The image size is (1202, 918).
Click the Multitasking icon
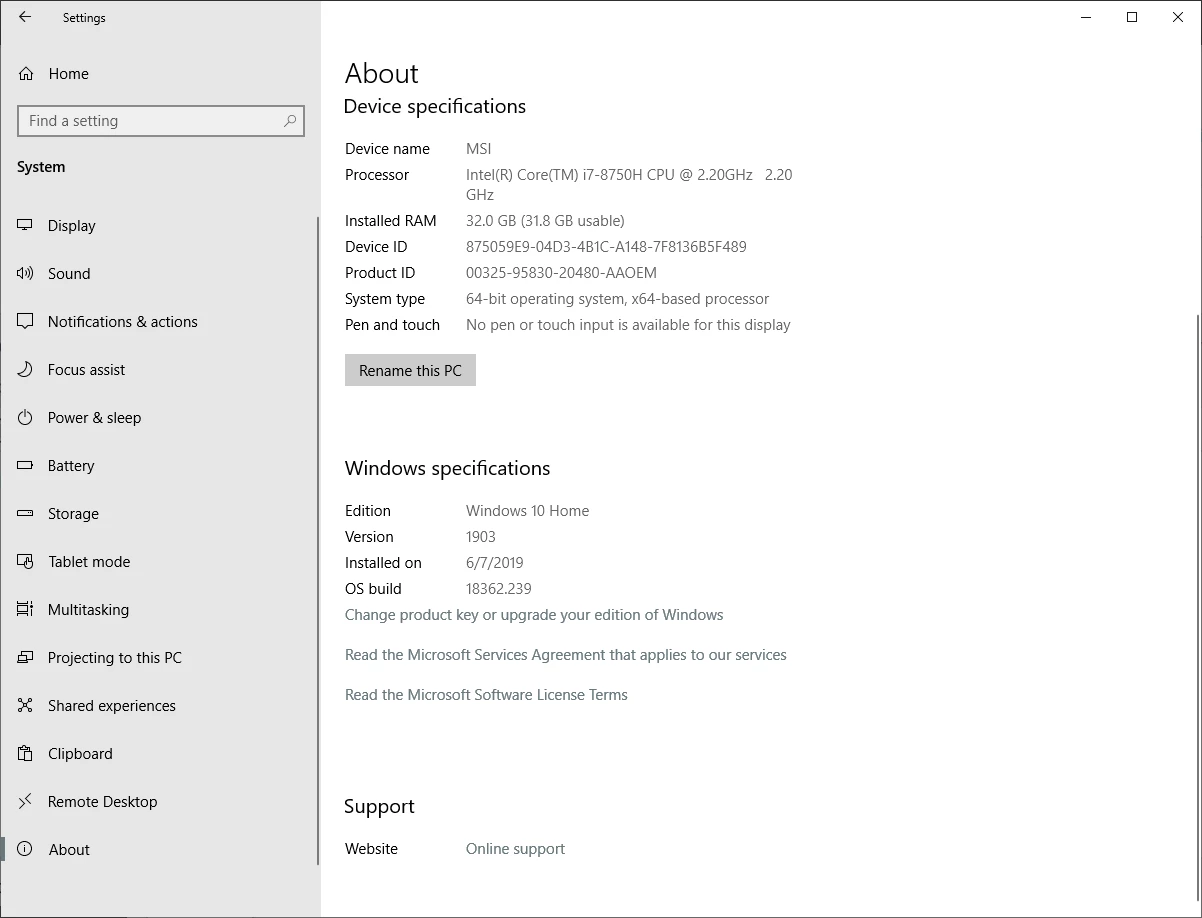click(x=26, y=610)
